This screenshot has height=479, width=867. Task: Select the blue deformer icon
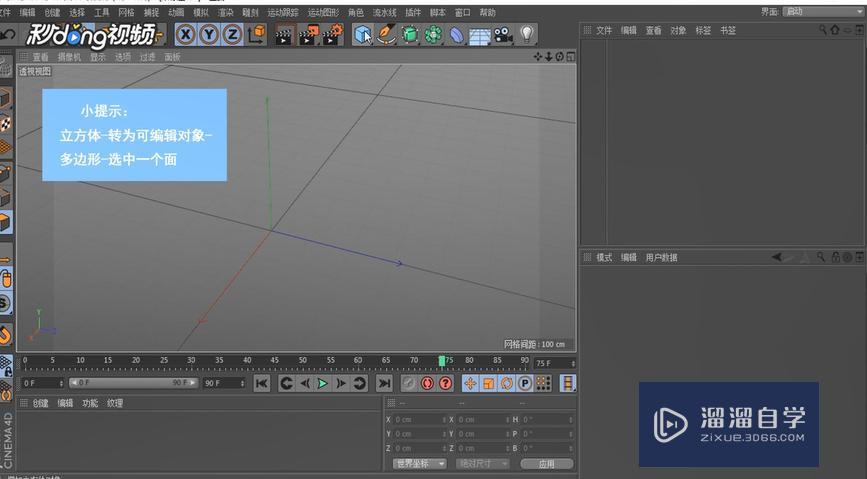(x=456, y=35)
